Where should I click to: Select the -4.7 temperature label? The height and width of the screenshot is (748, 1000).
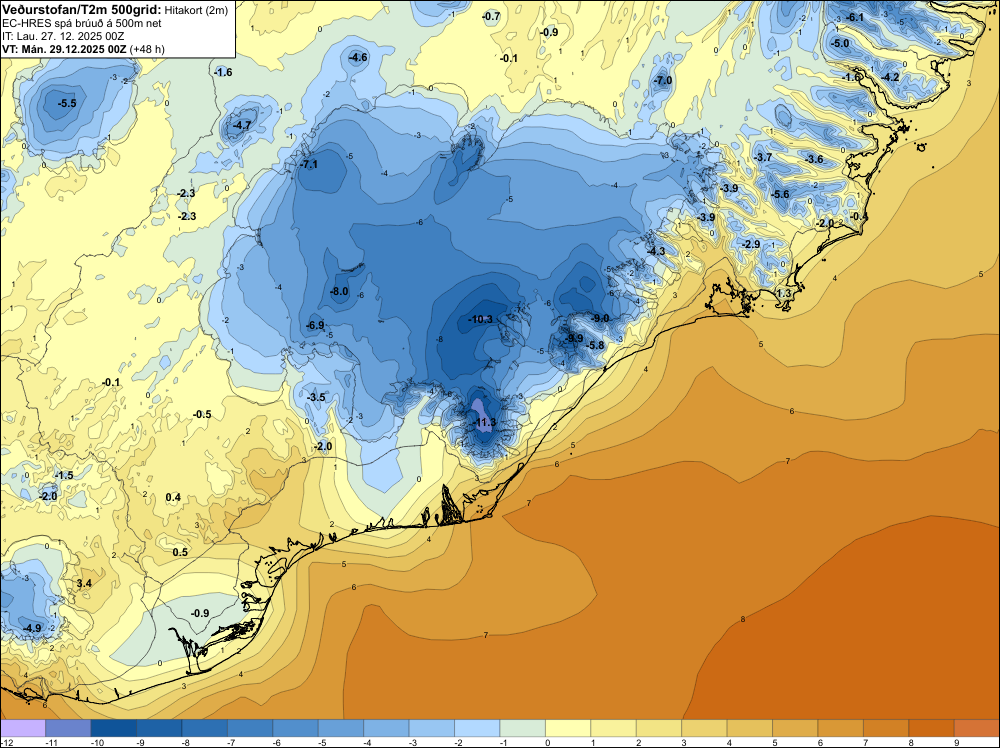tap(242, 126)
